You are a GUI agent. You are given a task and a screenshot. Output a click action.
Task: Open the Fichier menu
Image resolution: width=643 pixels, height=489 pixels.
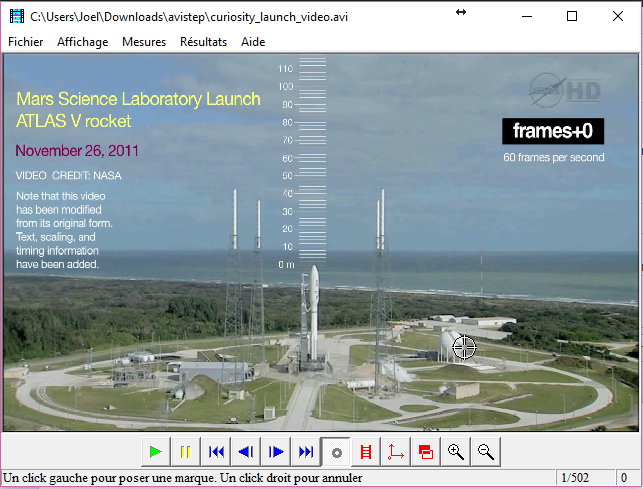coord(26,42)
